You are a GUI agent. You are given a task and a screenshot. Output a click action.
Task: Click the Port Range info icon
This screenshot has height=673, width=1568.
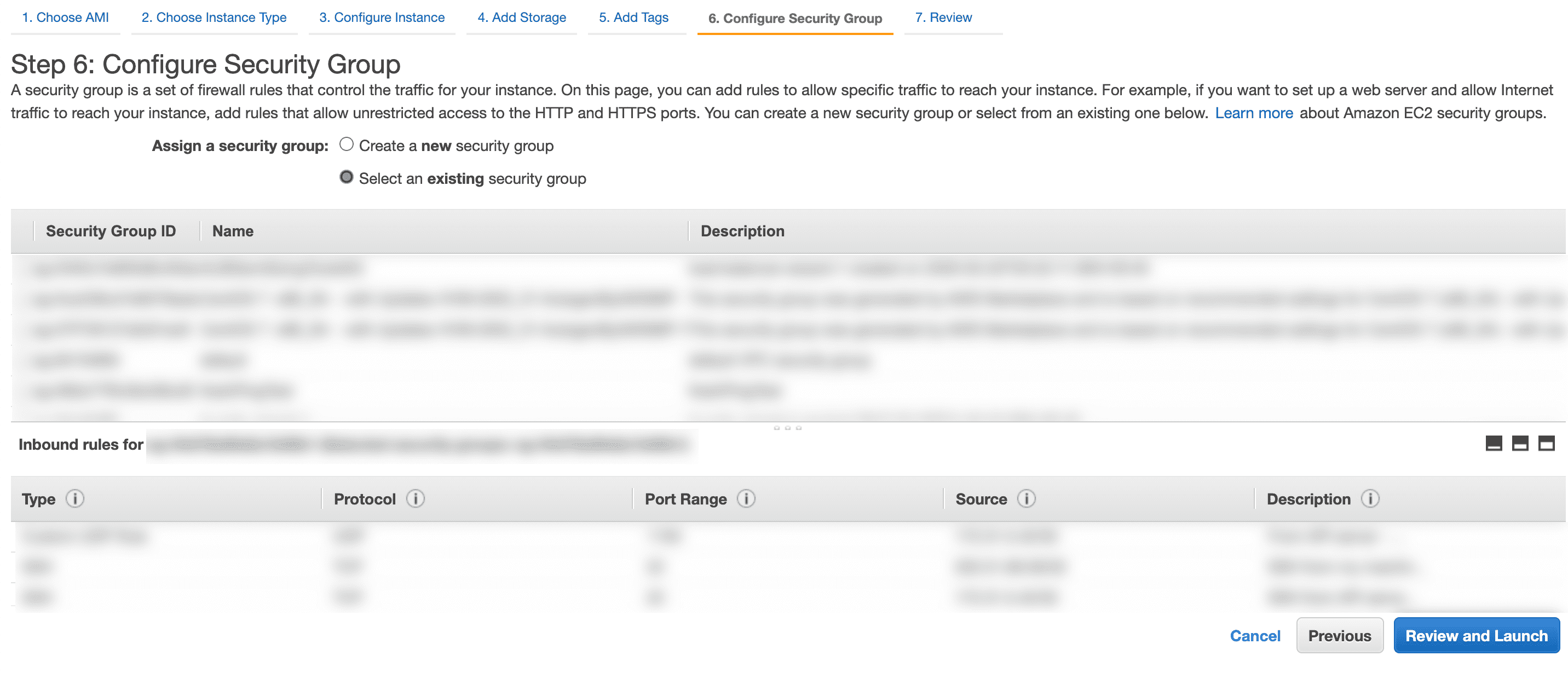746,498
